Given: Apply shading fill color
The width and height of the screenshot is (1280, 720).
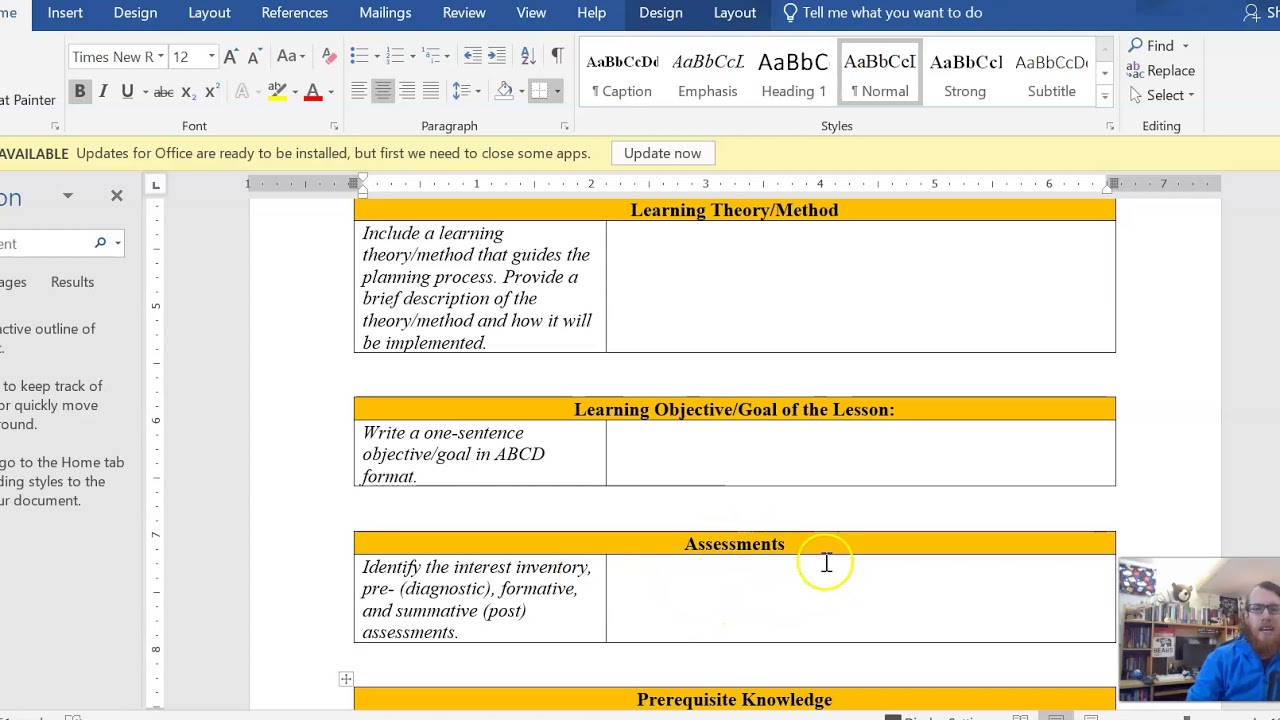Looking at the screenshot, I should pyautogui.click(x=505, y=92).
